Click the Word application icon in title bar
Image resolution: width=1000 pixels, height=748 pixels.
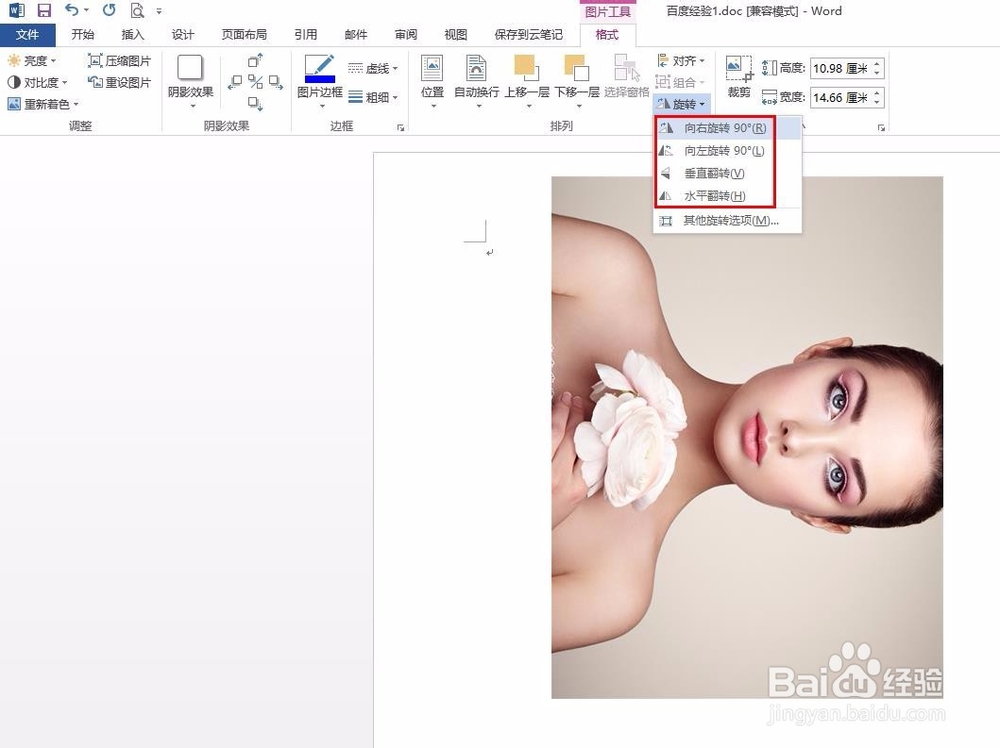(16, 10)
